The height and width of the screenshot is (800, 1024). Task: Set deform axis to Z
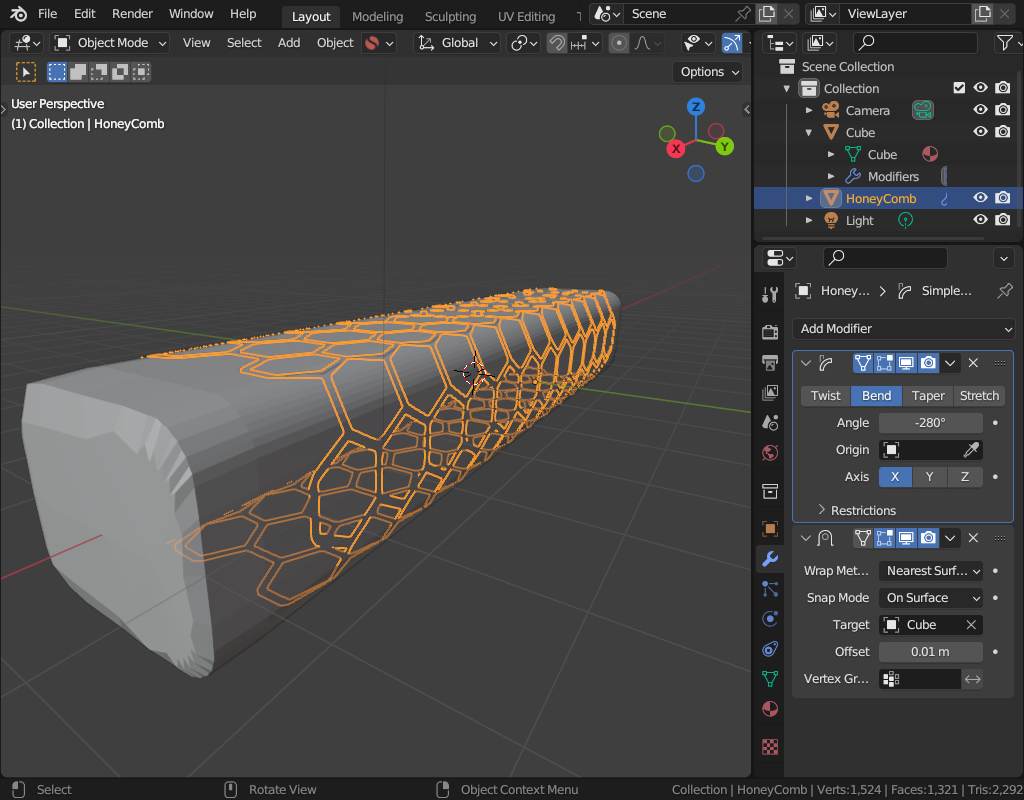965,477
